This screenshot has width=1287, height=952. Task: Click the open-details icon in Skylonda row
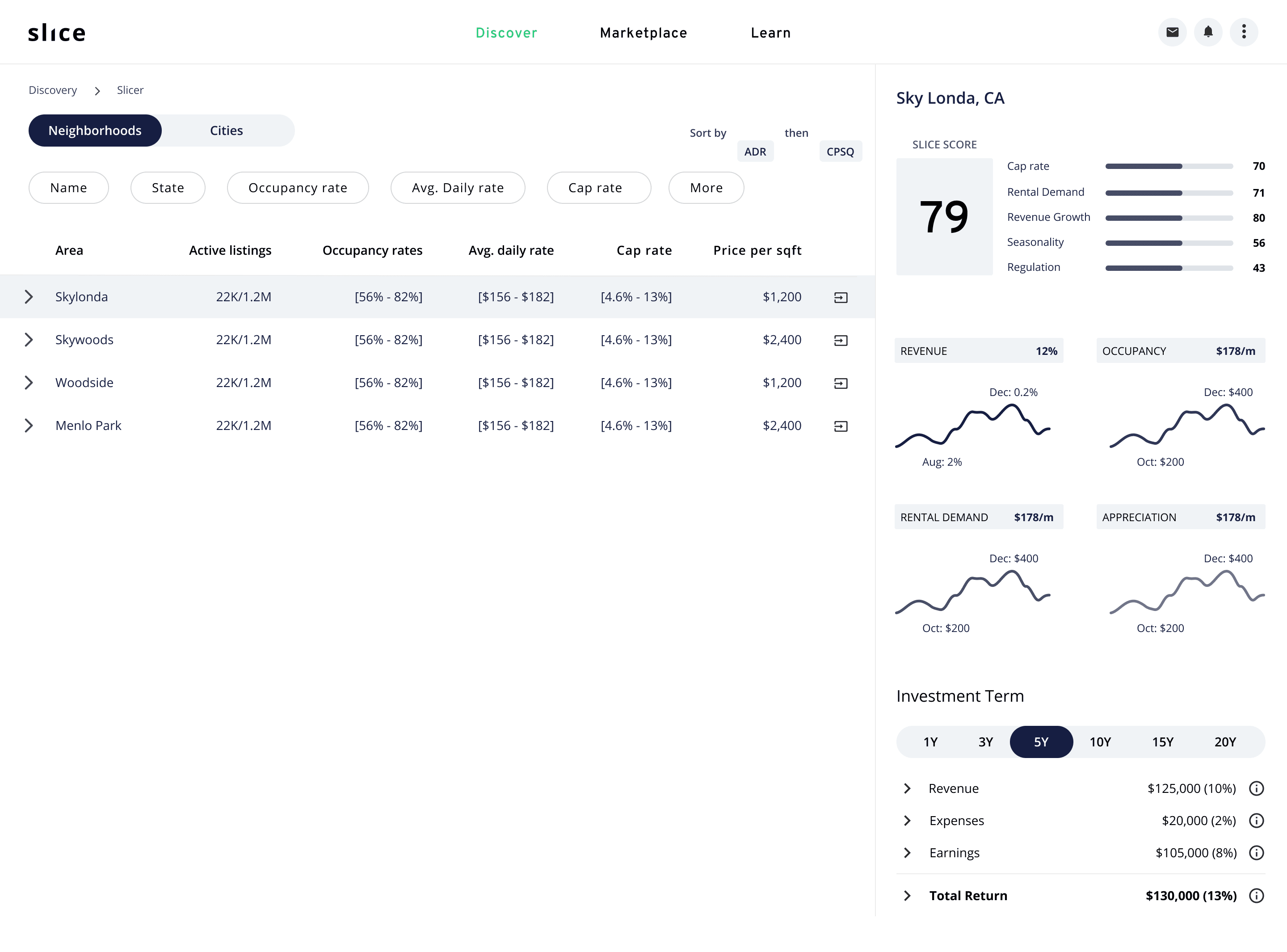841,297
